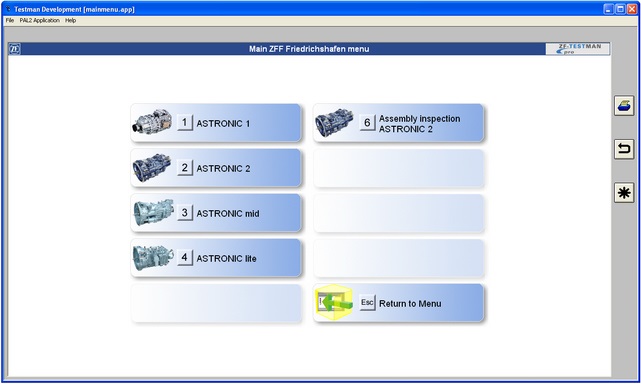Click the ASTRONIC 1 gearbox image

point(152,121)
